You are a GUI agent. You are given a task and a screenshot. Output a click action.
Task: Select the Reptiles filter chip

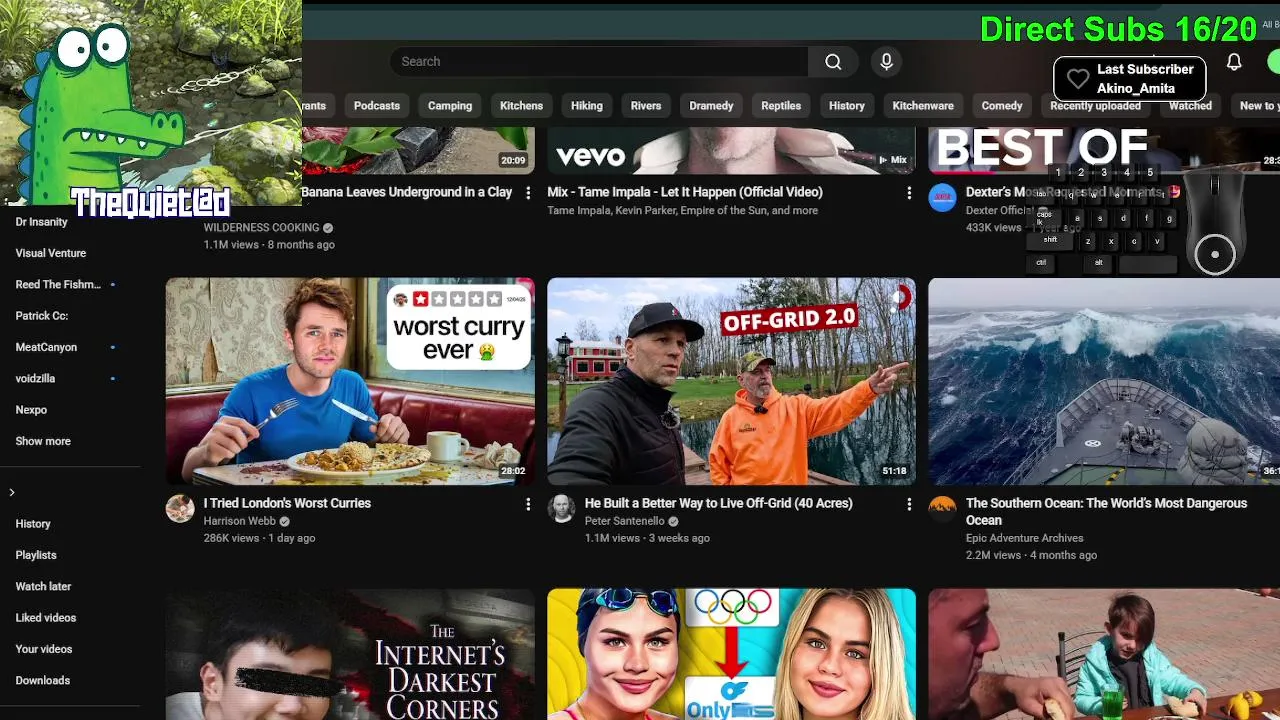[781, 106]
